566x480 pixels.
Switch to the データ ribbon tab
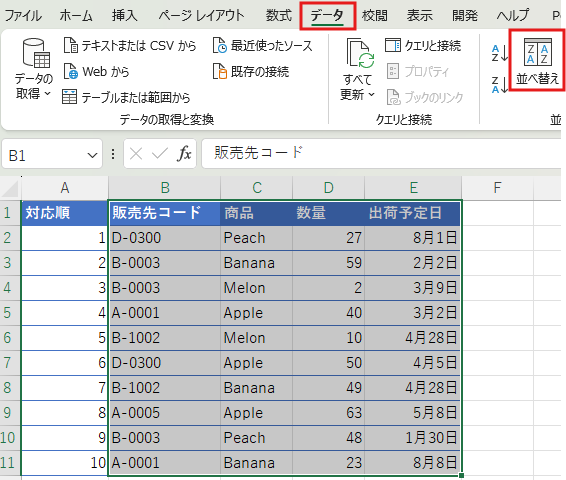[327, 16]
